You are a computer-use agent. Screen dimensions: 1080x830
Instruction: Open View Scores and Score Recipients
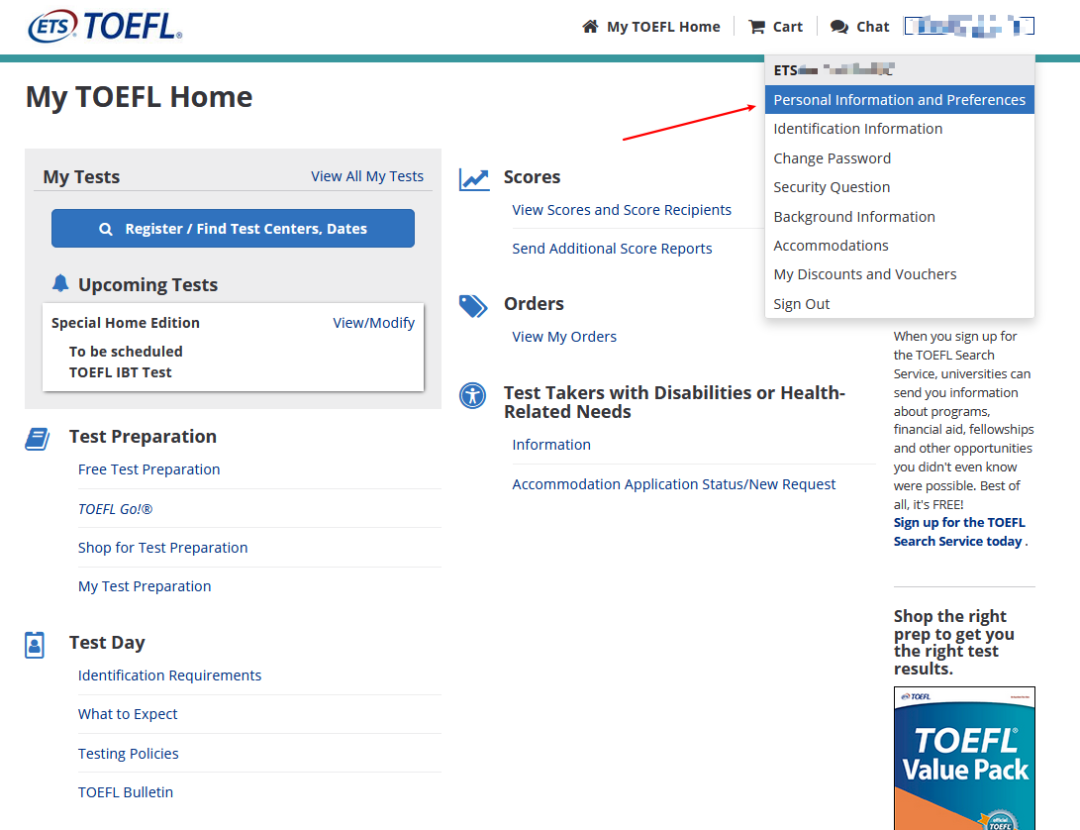(621, 210)
